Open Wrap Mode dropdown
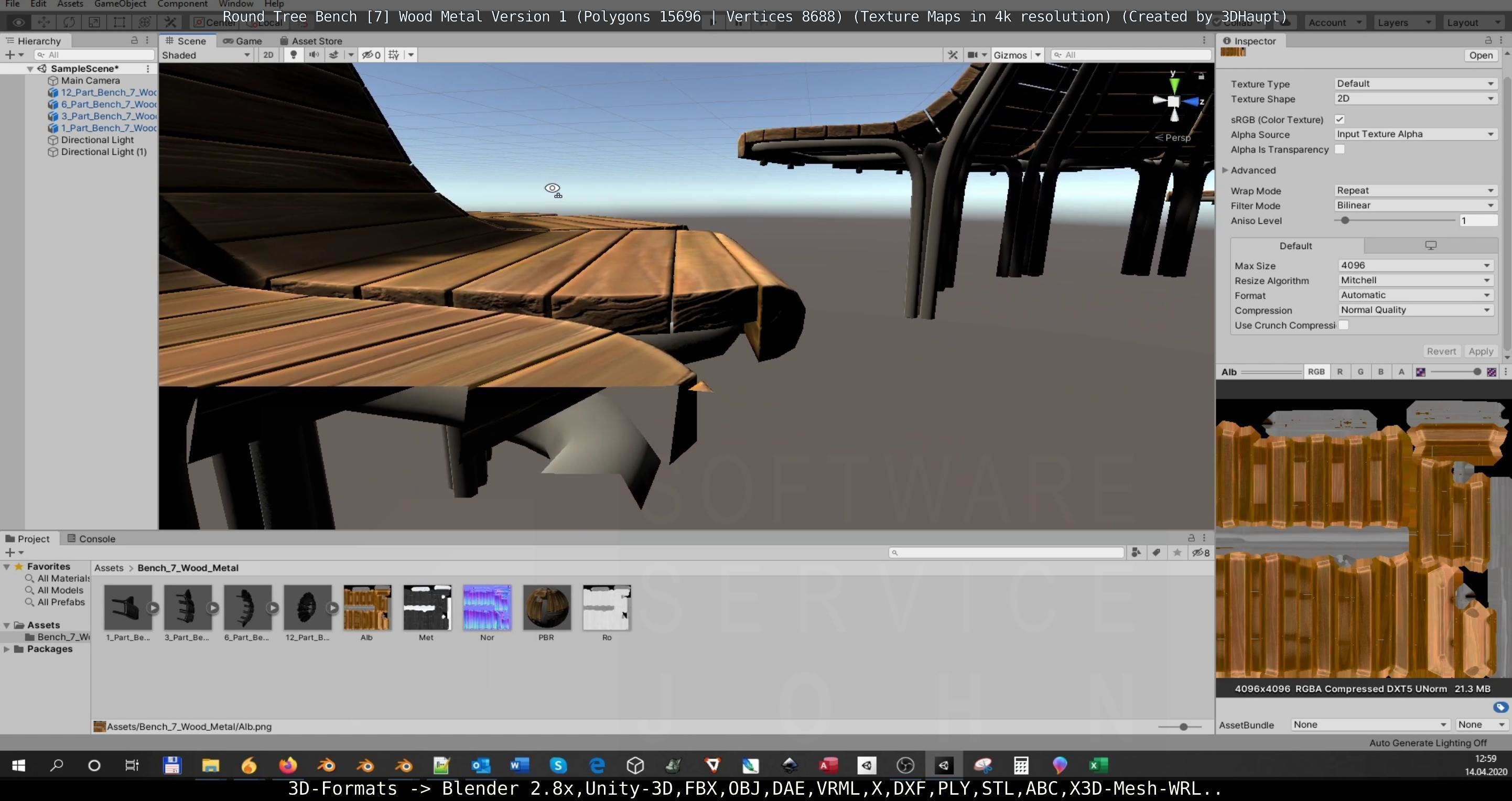This screenshot has width=1512, height=801. click(1414, 191)
